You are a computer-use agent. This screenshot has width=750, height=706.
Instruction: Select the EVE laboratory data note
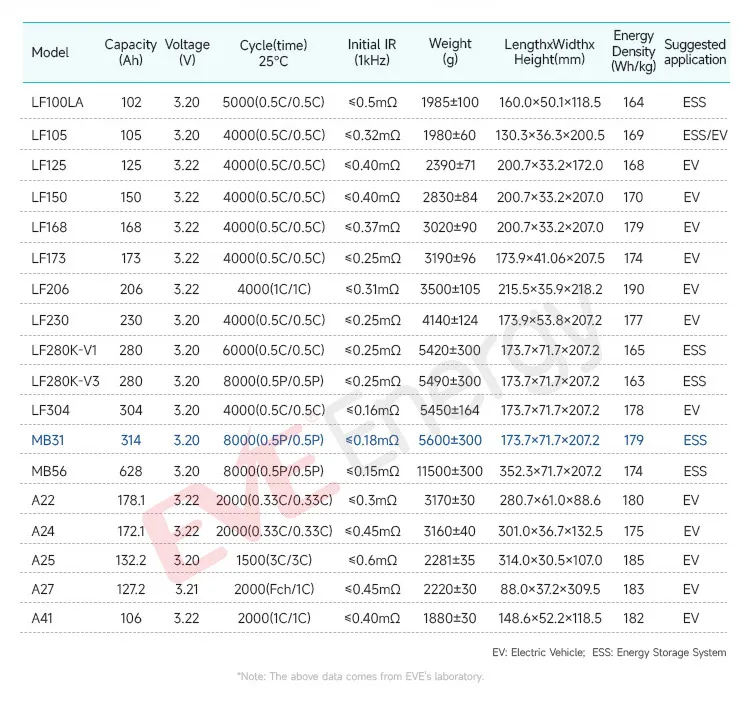coord(360,676)
